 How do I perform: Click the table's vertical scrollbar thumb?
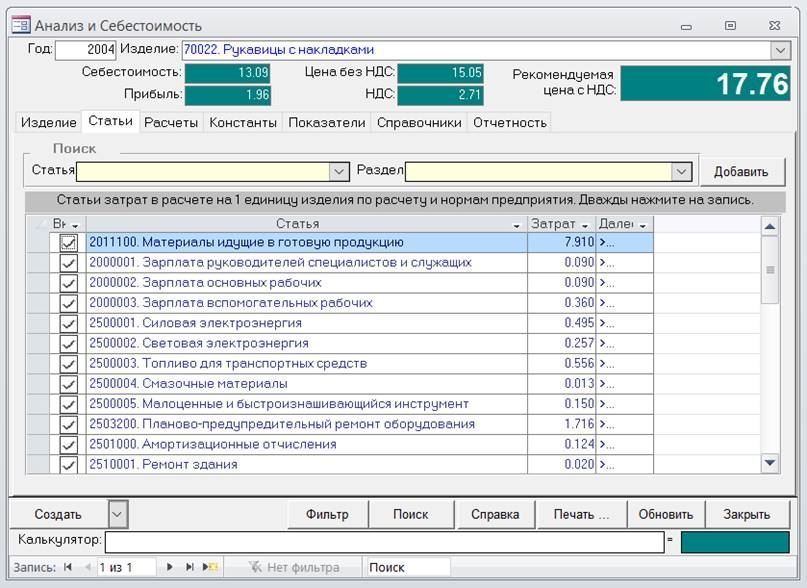click(x=770, y=268)
